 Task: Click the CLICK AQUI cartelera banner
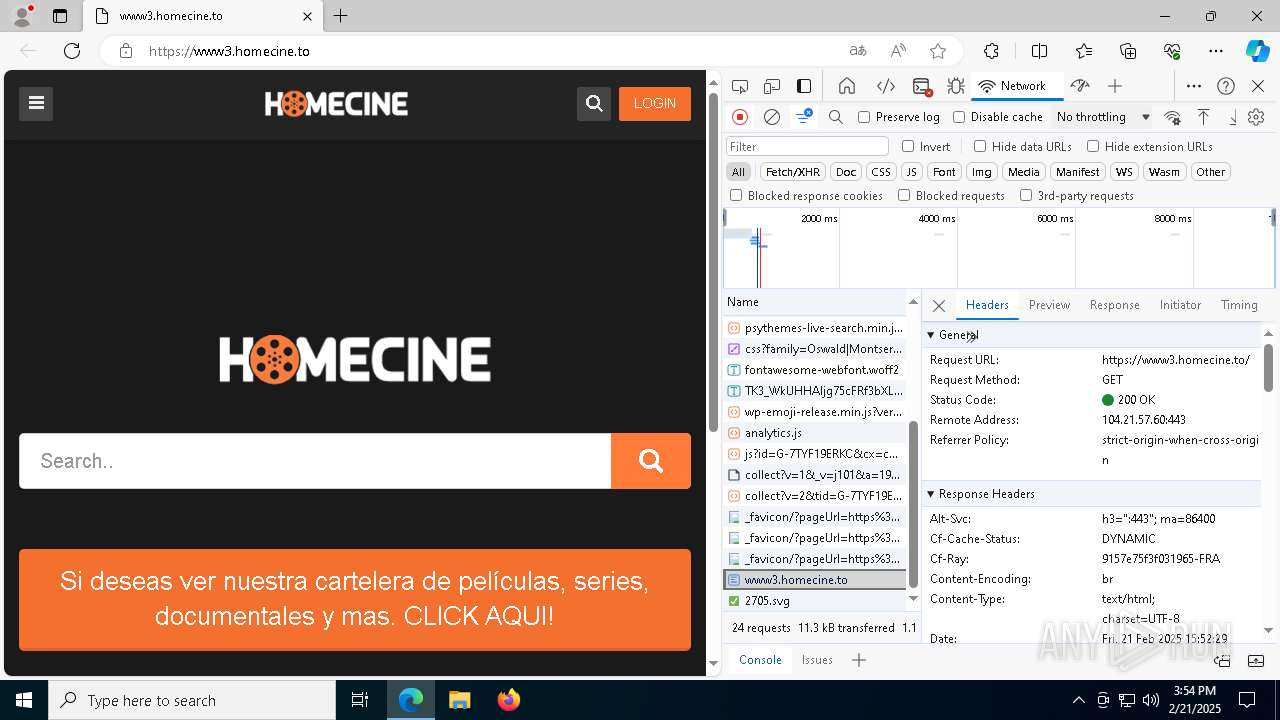355,599
